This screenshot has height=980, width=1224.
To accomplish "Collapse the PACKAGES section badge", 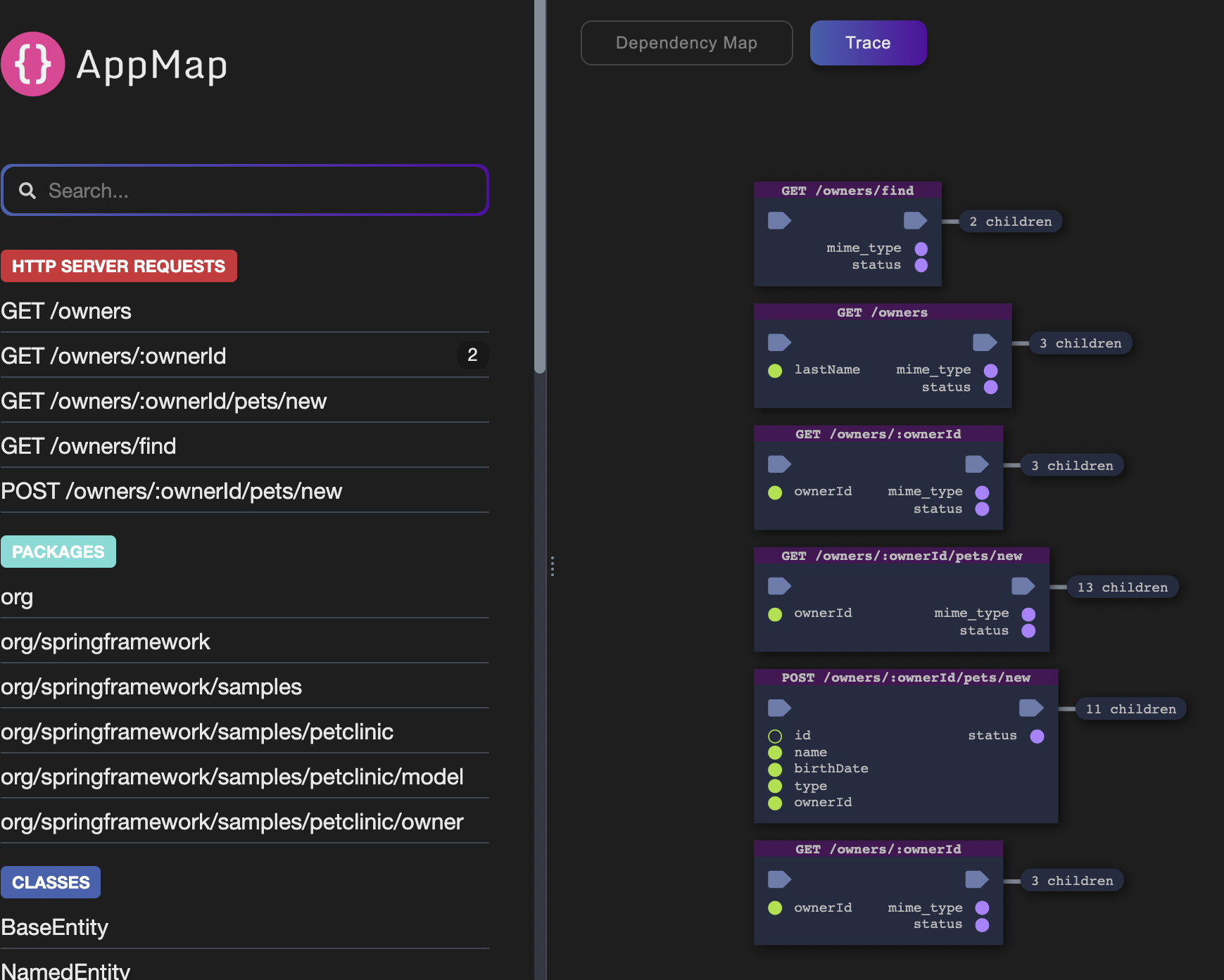I will click(58, 552).
